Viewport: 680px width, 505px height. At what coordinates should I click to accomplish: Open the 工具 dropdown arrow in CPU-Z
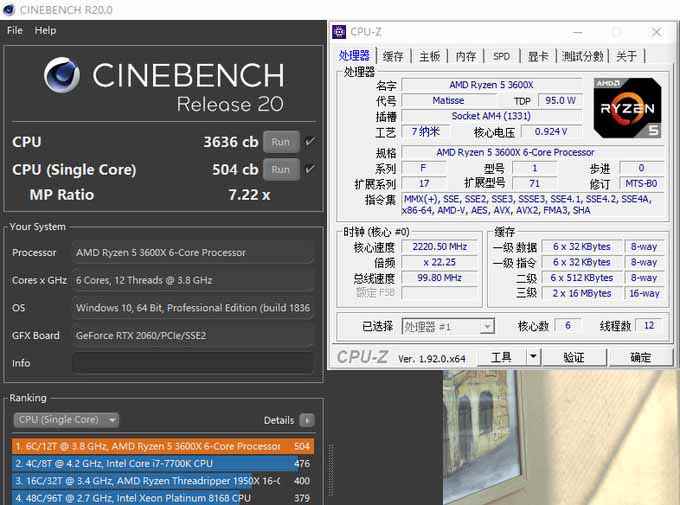pyautogui.click(x=533, y=357)
